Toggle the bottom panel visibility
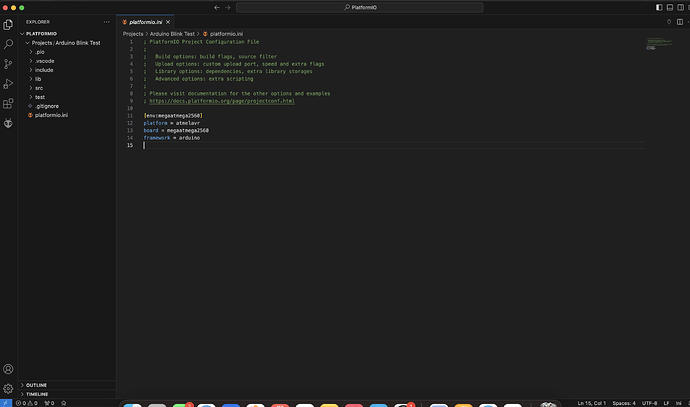690x407 pixels. pyautogui.click(x=670, y=7)
